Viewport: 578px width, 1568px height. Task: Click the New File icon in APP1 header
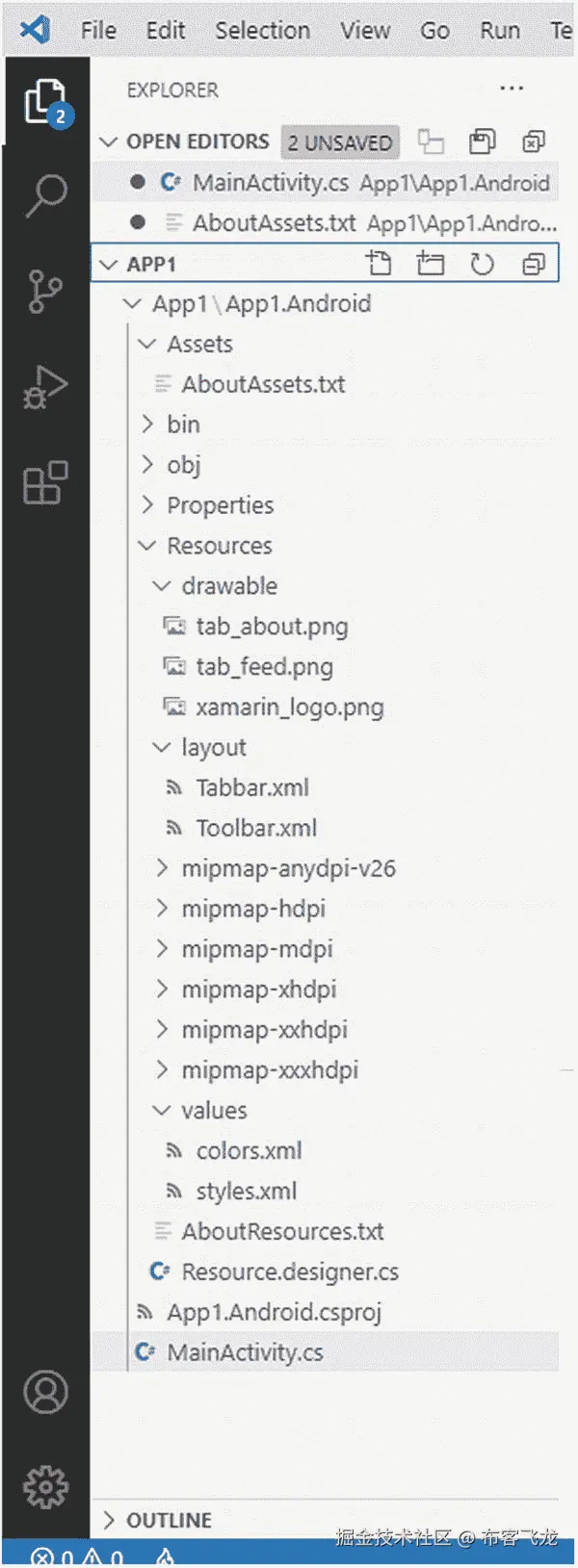(380, 263)
